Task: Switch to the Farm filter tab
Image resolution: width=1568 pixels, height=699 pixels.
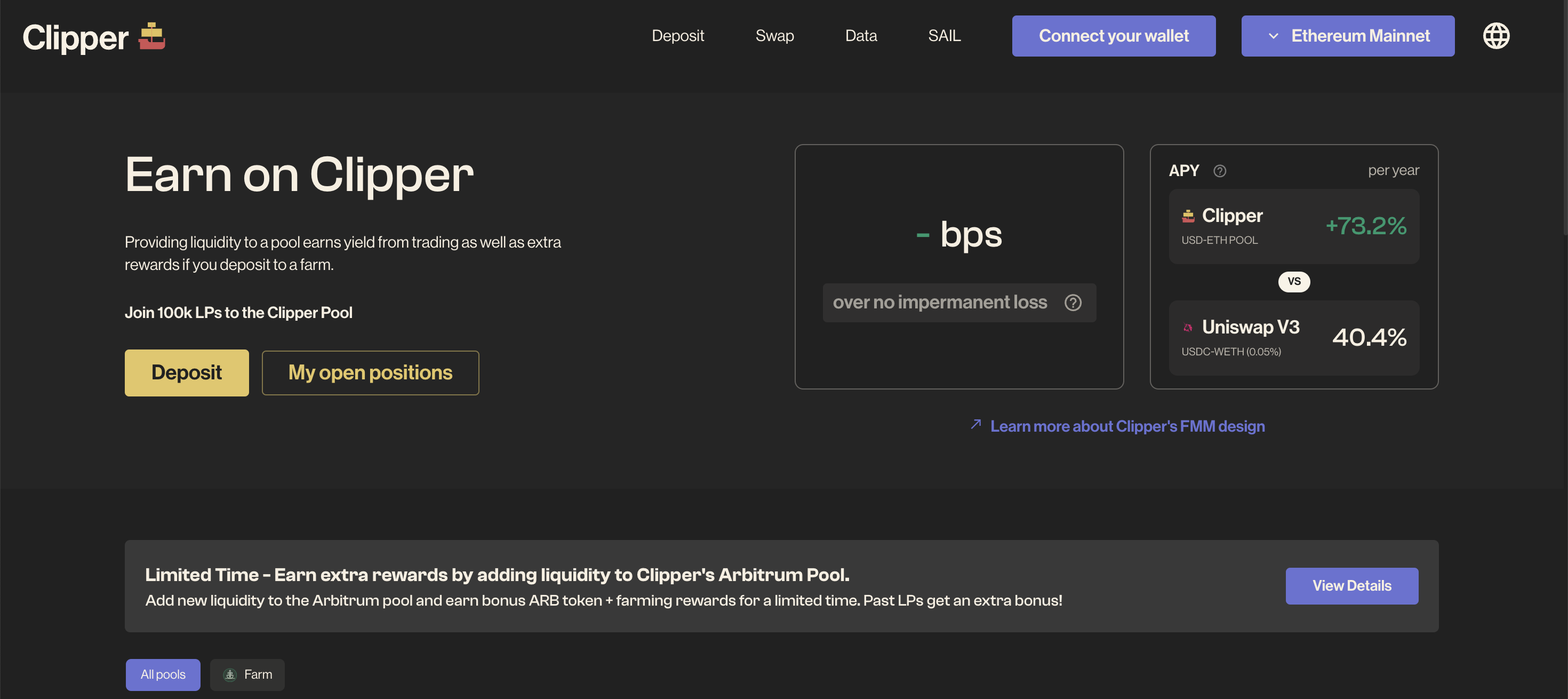Action: point(247,674)
